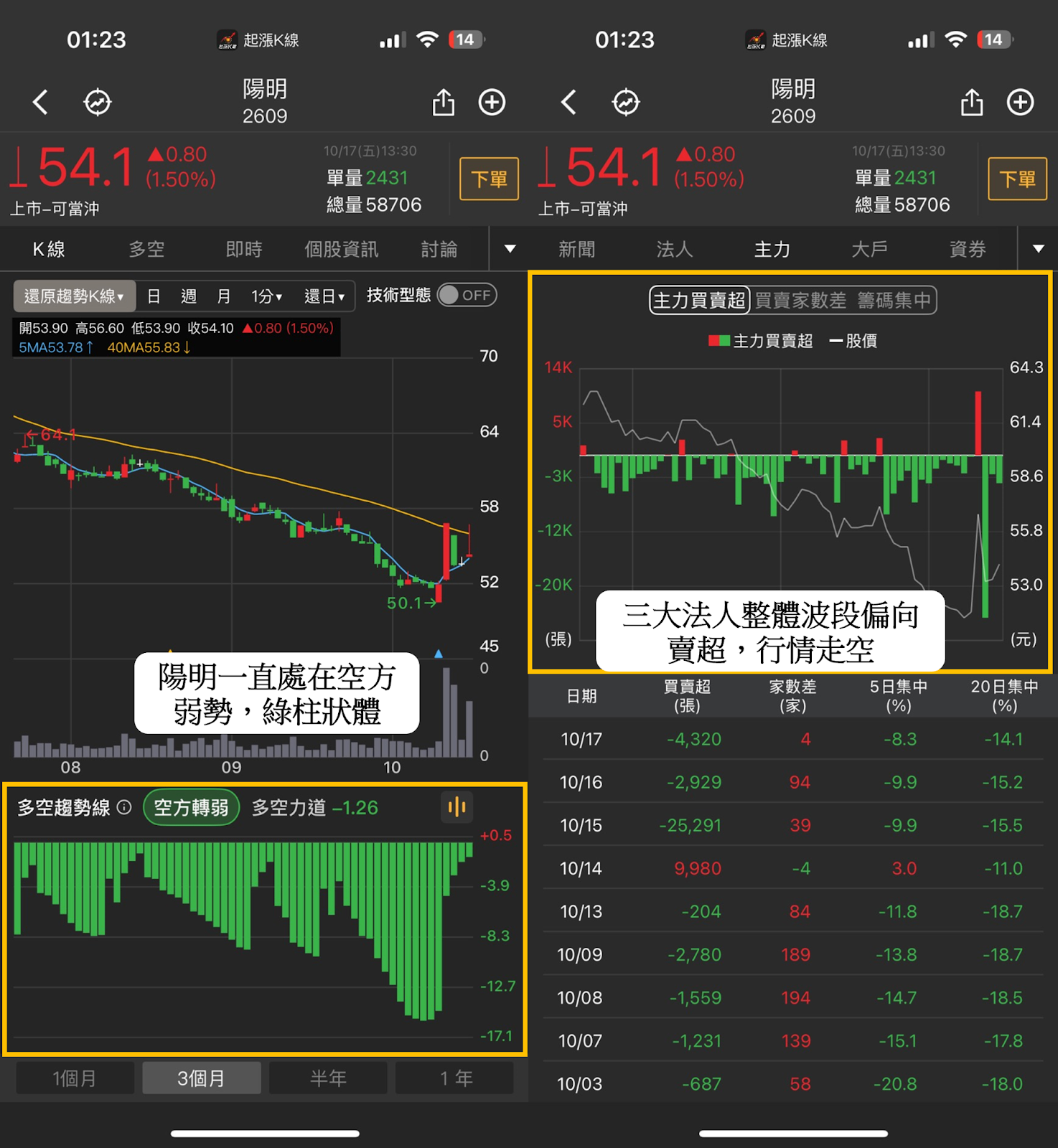The width and height of the screenshot is (1058, 1148).
Task: Select the 月 timeframe option
Action: coord(224,296)
